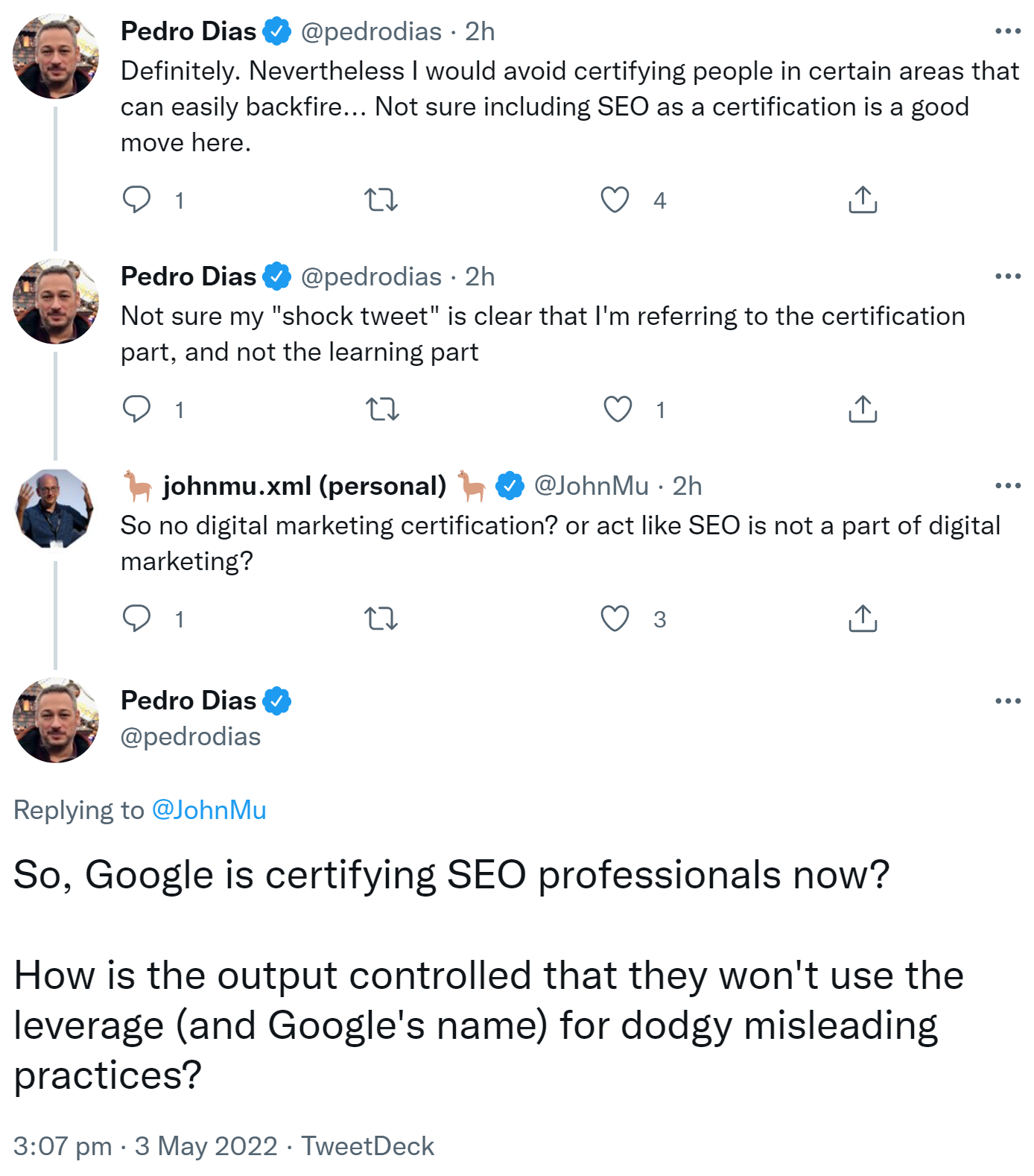Open more options on the expanded bottom tweet
Screen dimensions: 1034x1176
1009,699
